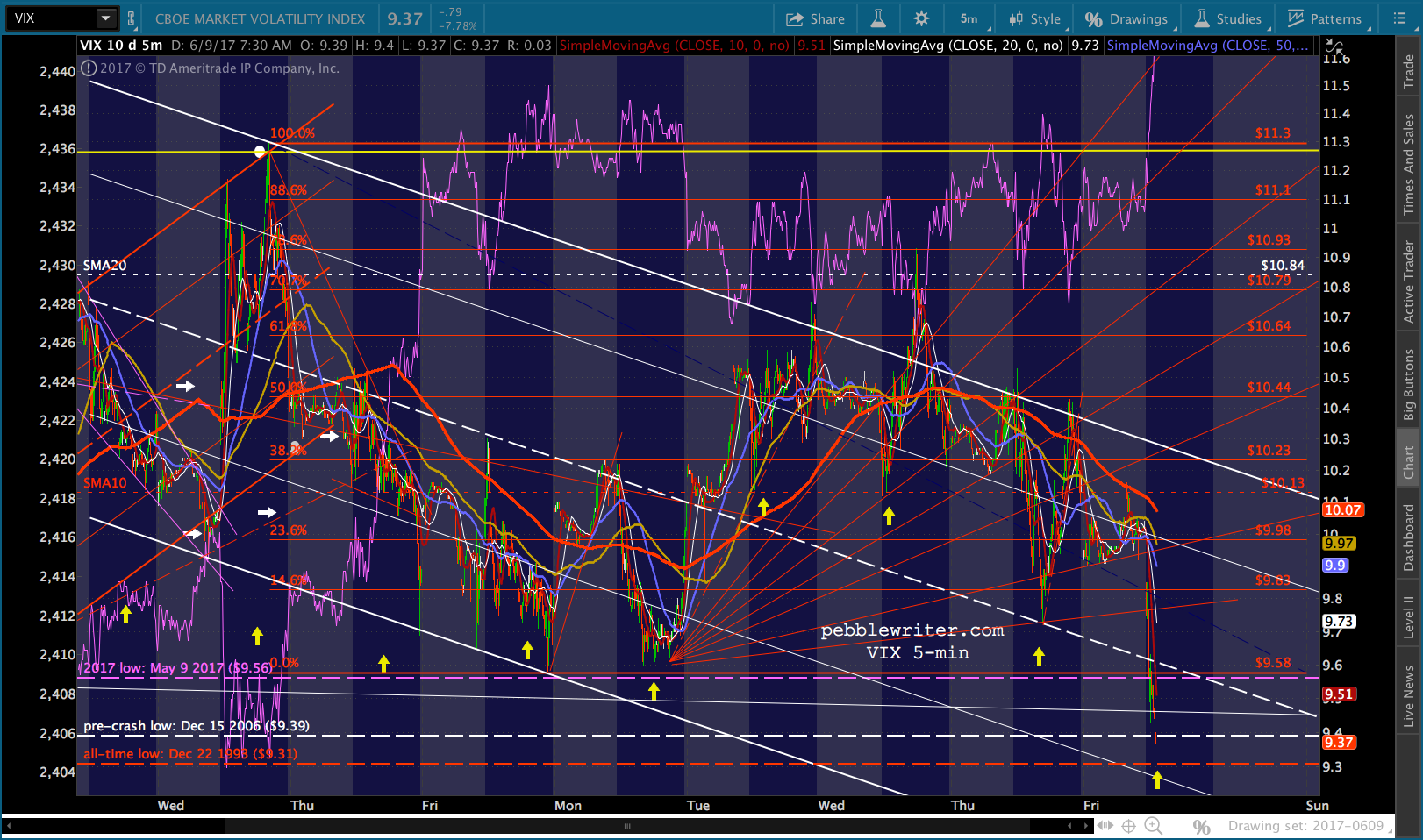Open the flask icon beside Share
Image resolution: width=1423 pixels, height=840 pixels.
878,18
